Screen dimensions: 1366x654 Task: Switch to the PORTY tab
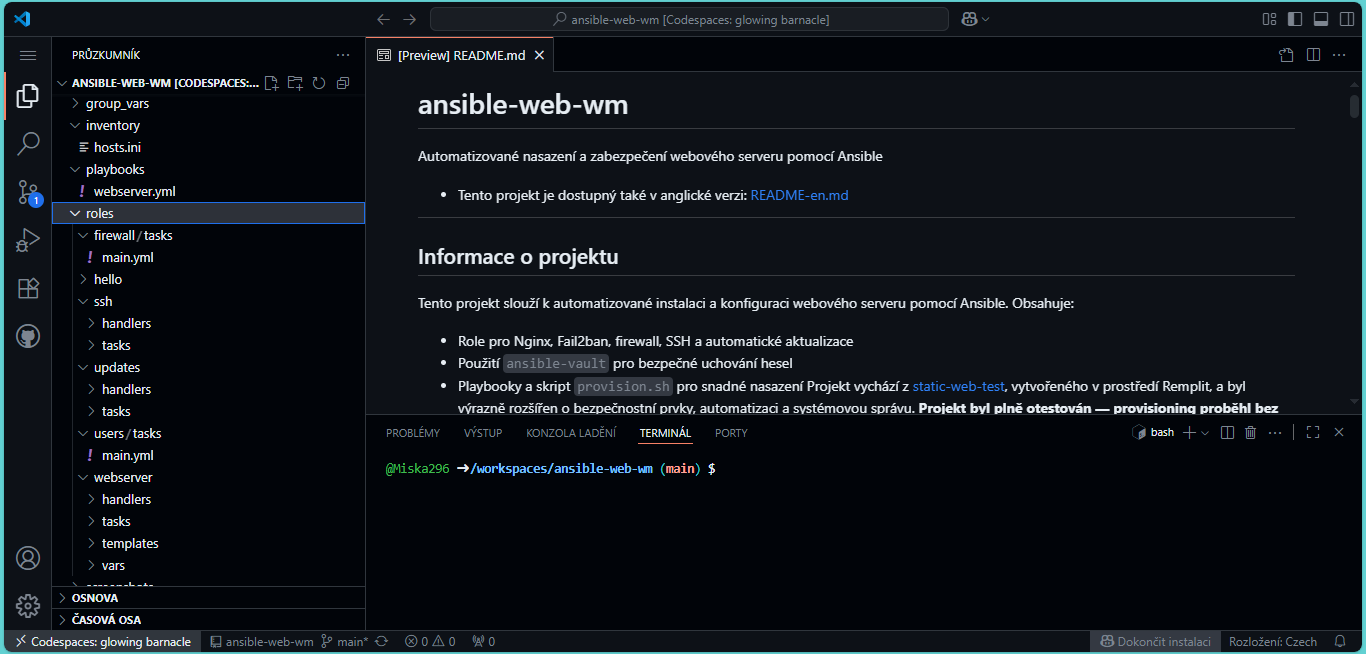coord(731,433)
